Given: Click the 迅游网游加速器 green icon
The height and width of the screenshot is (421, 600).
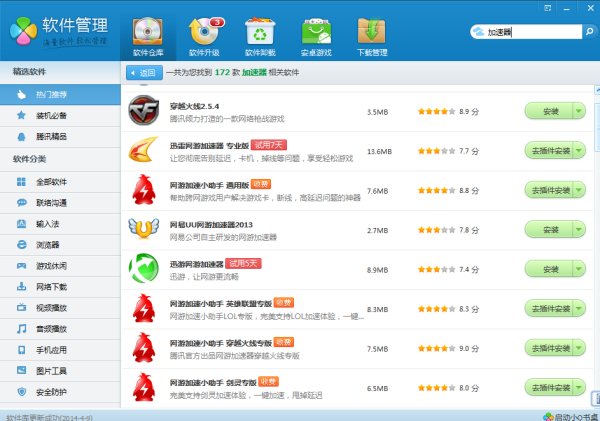Looking at the screenshot, I should (x=143, y=268).
